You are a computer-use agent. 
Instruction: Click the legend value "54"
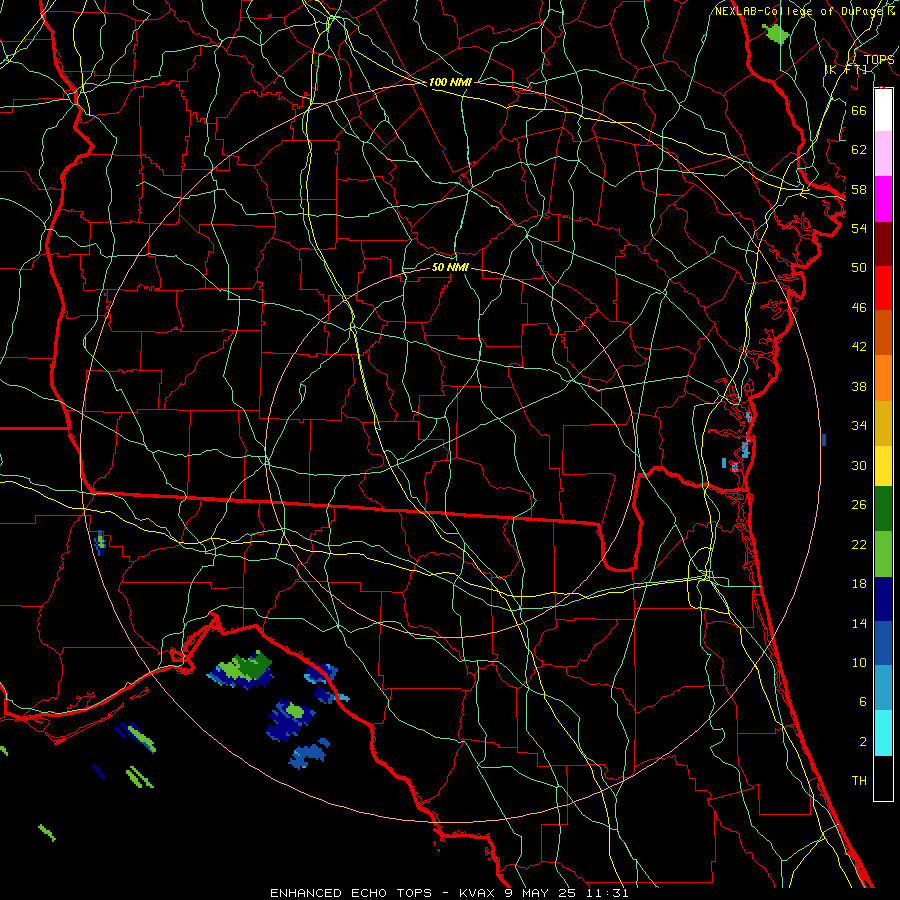[859, 228]
